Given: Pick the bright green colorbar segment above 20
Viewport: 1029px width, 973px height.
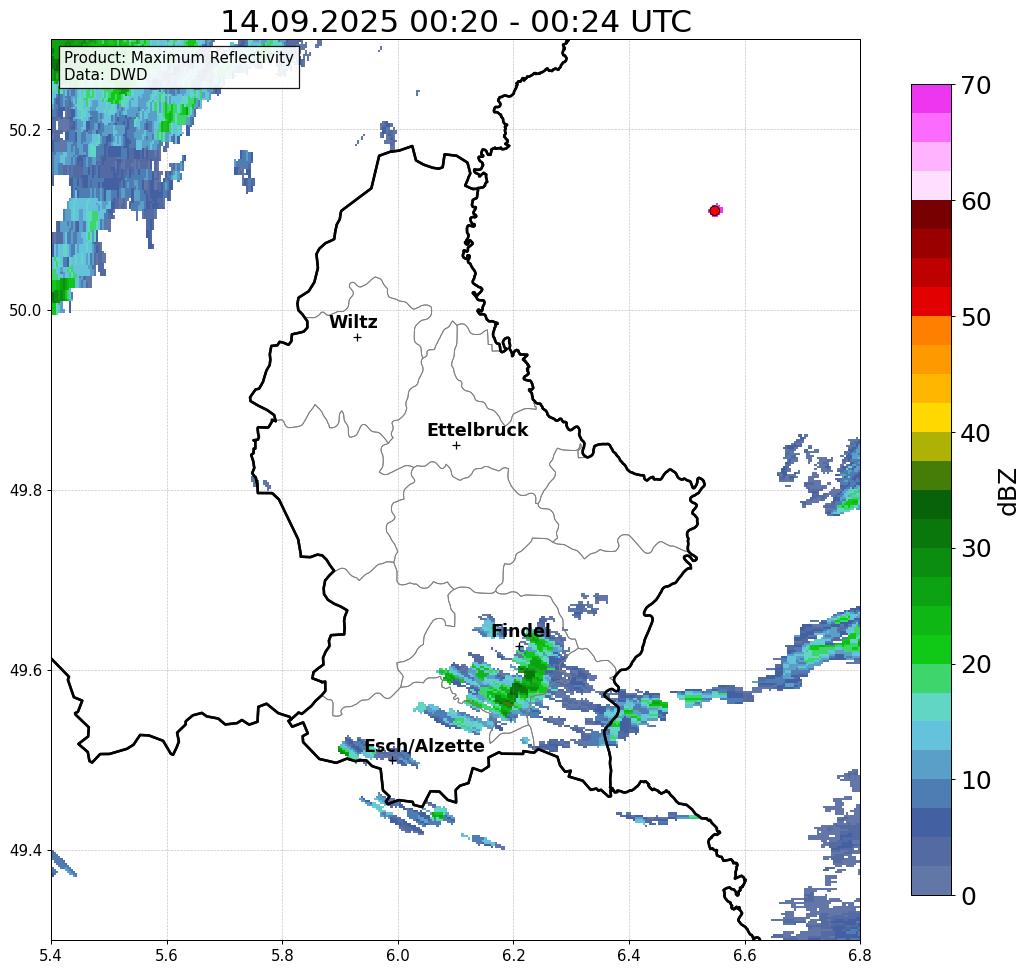Looking at the screenshot, I should (x=931, y=649).
